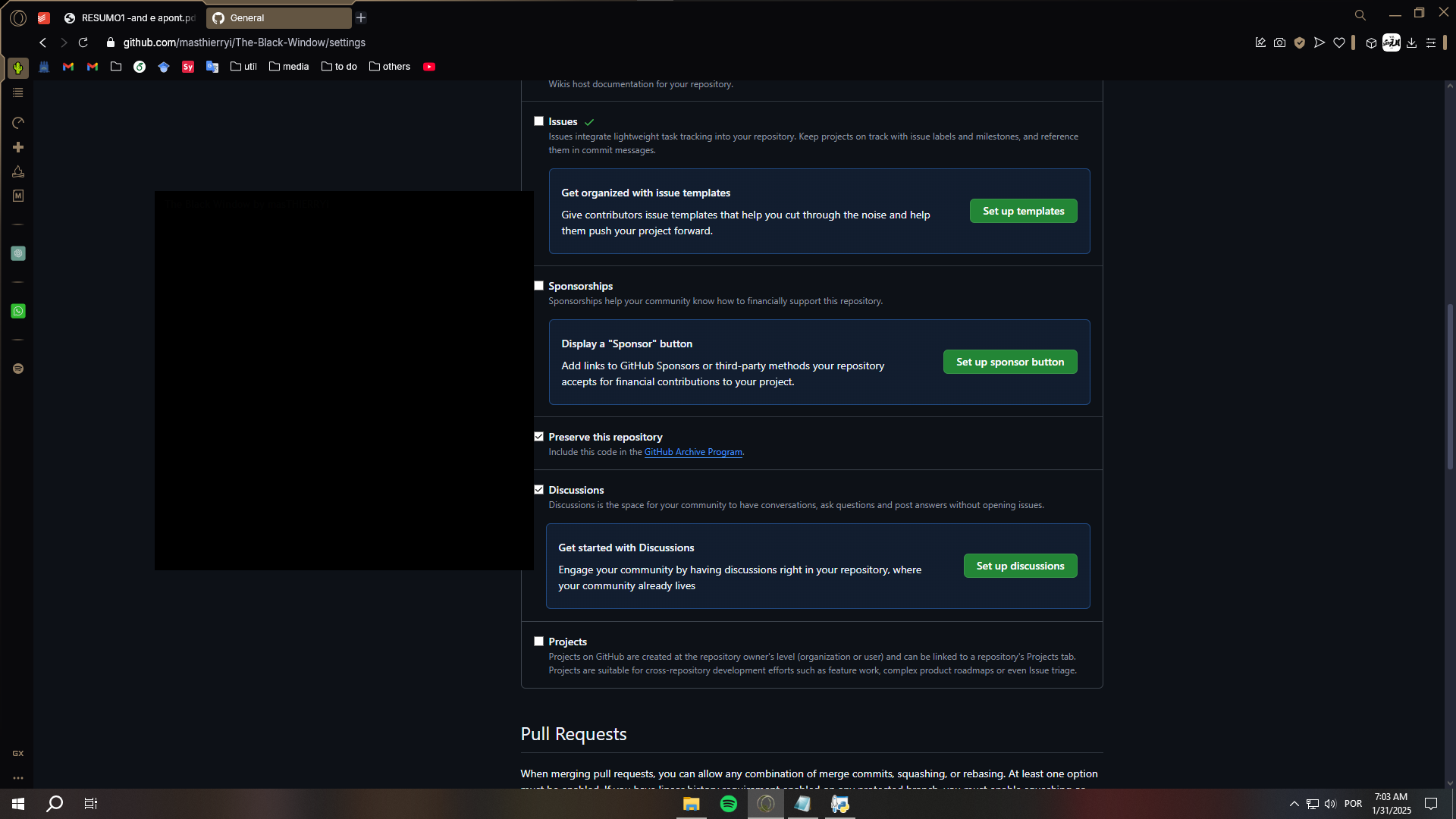1456x819 pixels.
Task: Open a new browser tab
Action: (361, 17)
